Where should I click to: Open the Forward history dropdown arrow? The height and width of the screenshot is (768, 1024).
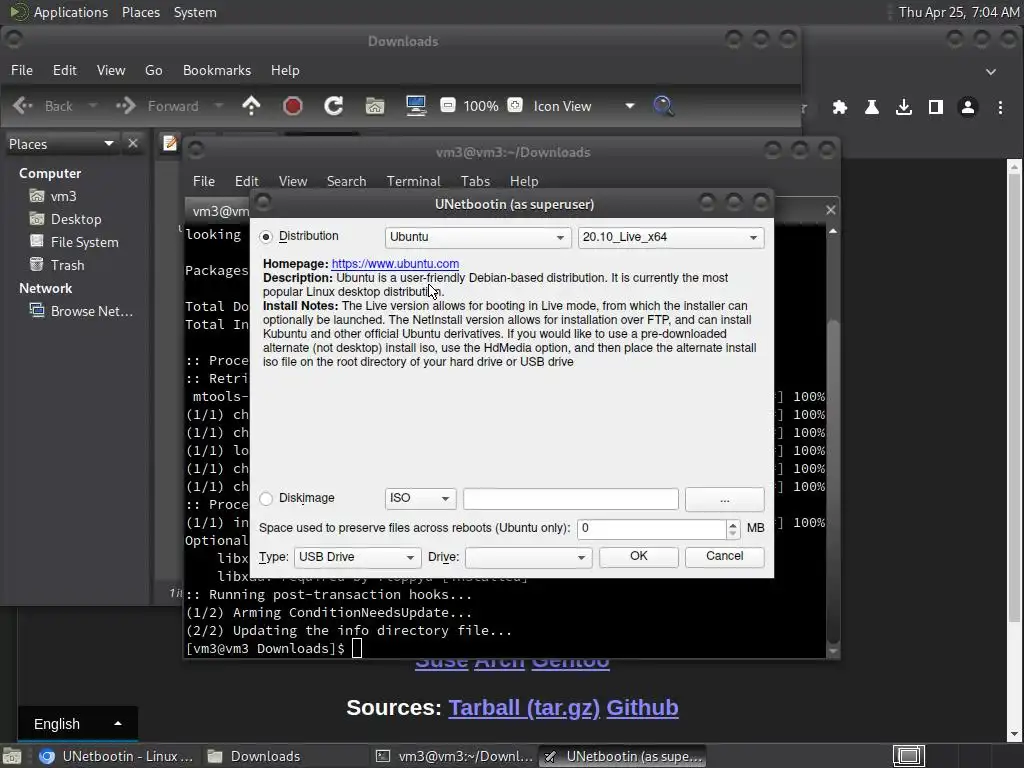point(219,106)
